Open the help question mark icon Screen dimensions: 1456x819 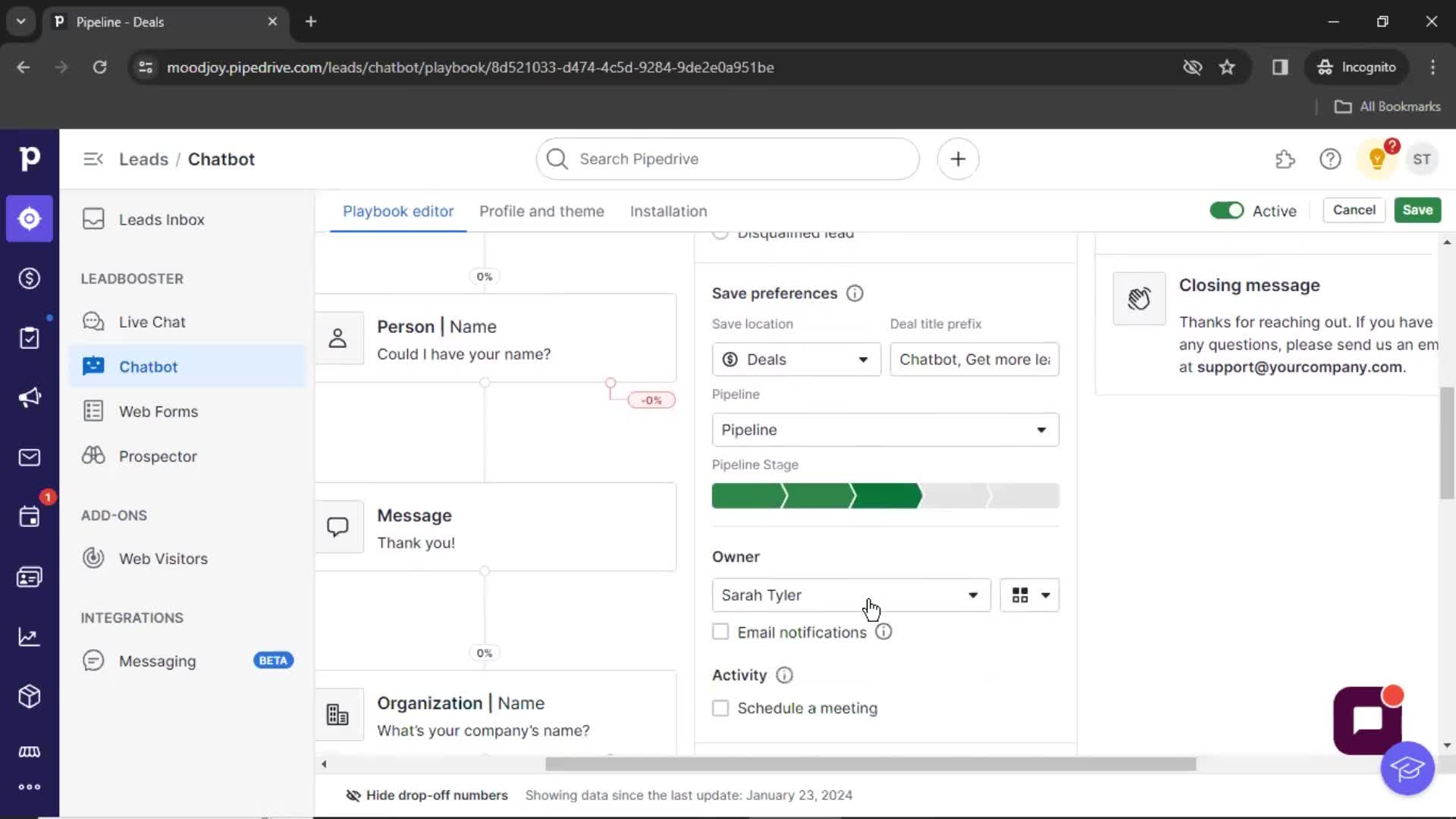pos(1330,159)
